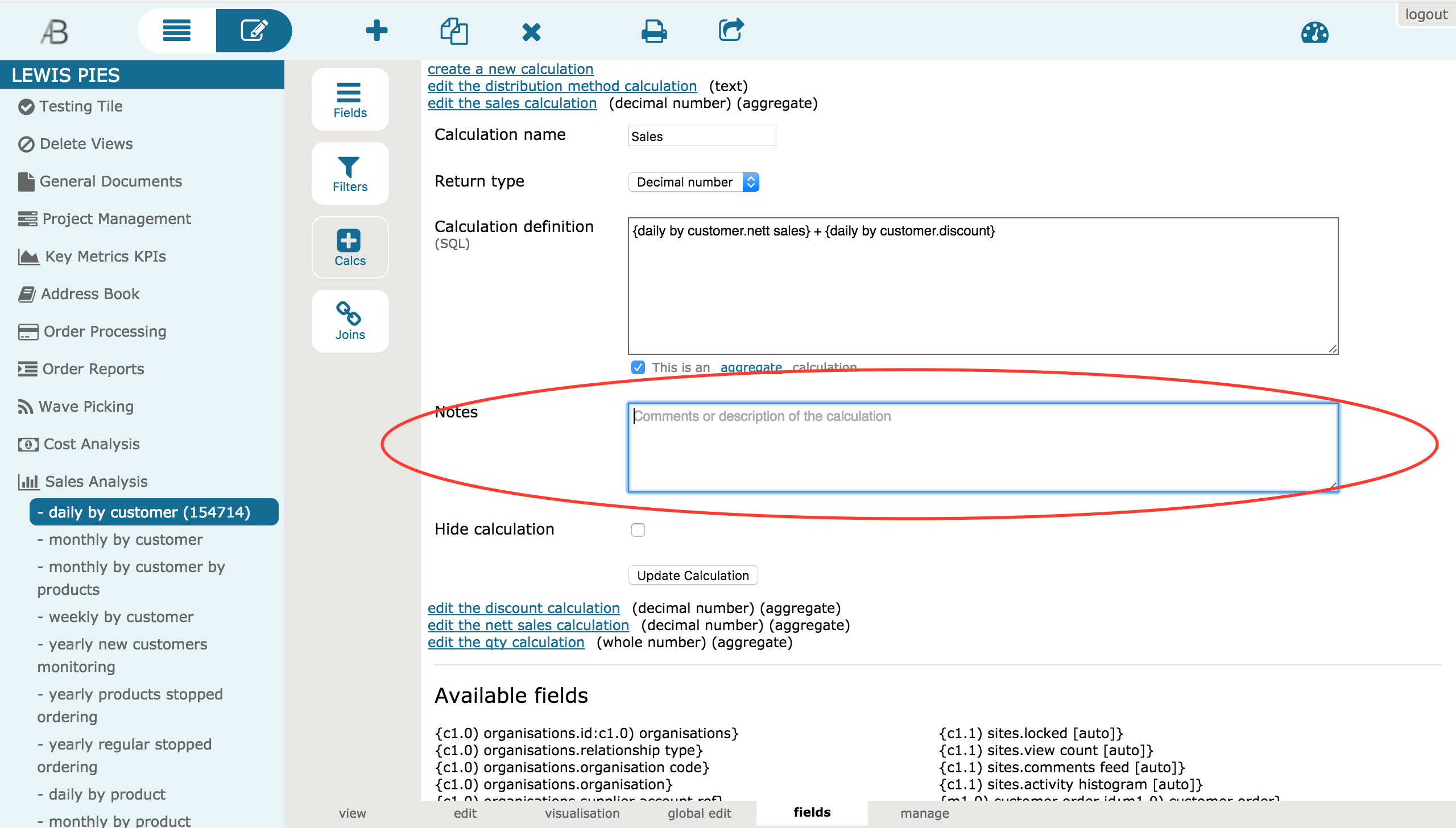Expand the Cost Analysis sidebar item
The width and height of the screenshot is (1456, 828).
[x=91, y=444]
